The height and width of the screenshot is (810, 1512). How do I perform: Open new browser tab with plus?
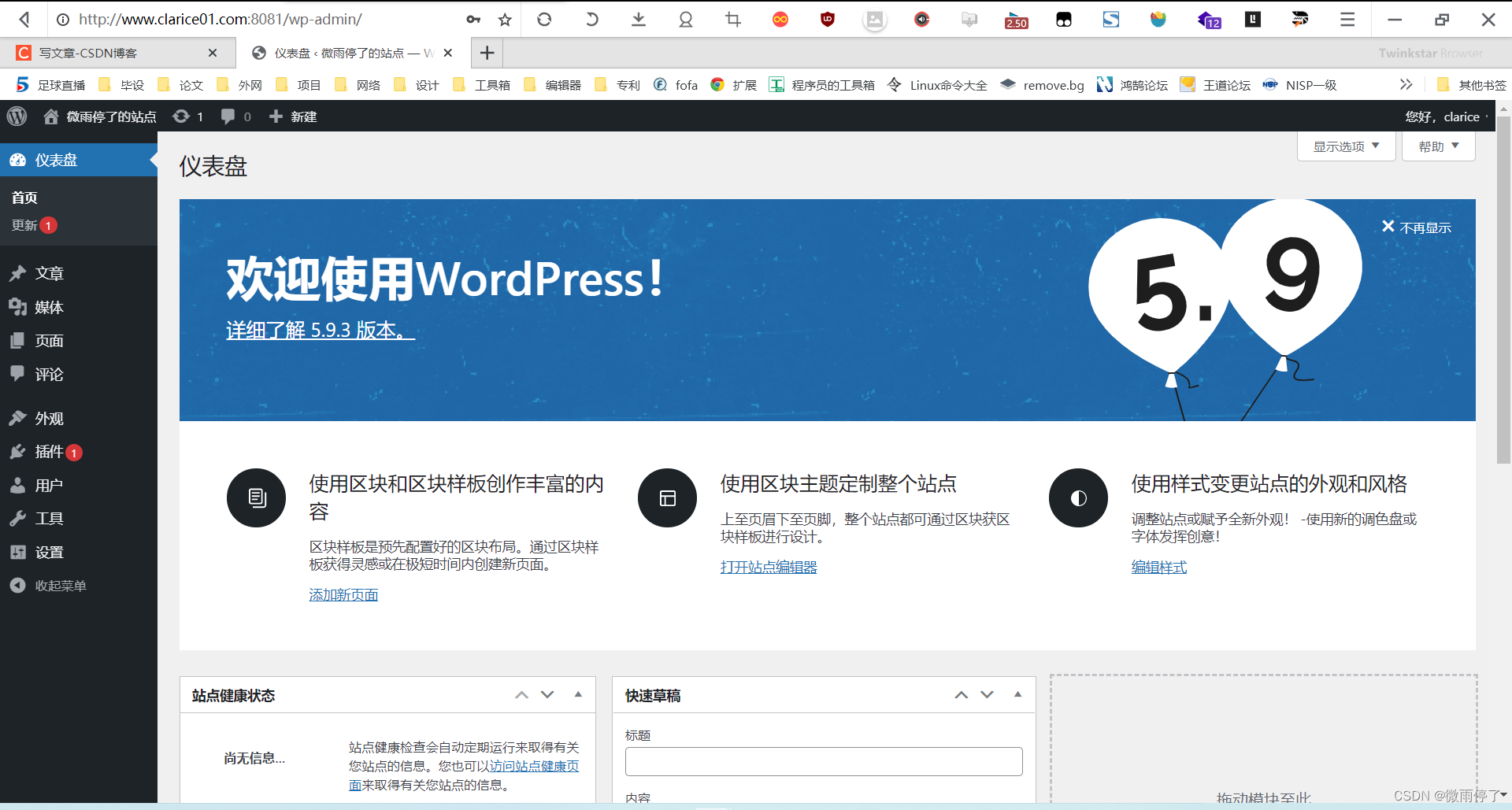[487, 53]
